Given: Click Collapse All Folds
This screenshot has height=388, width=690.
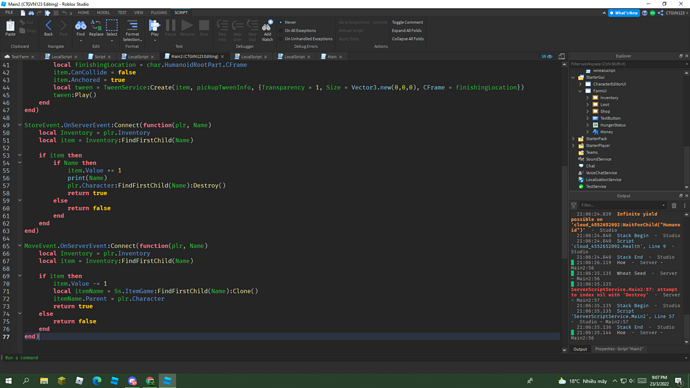Looking at the screenshot, I should coord(408,39).
